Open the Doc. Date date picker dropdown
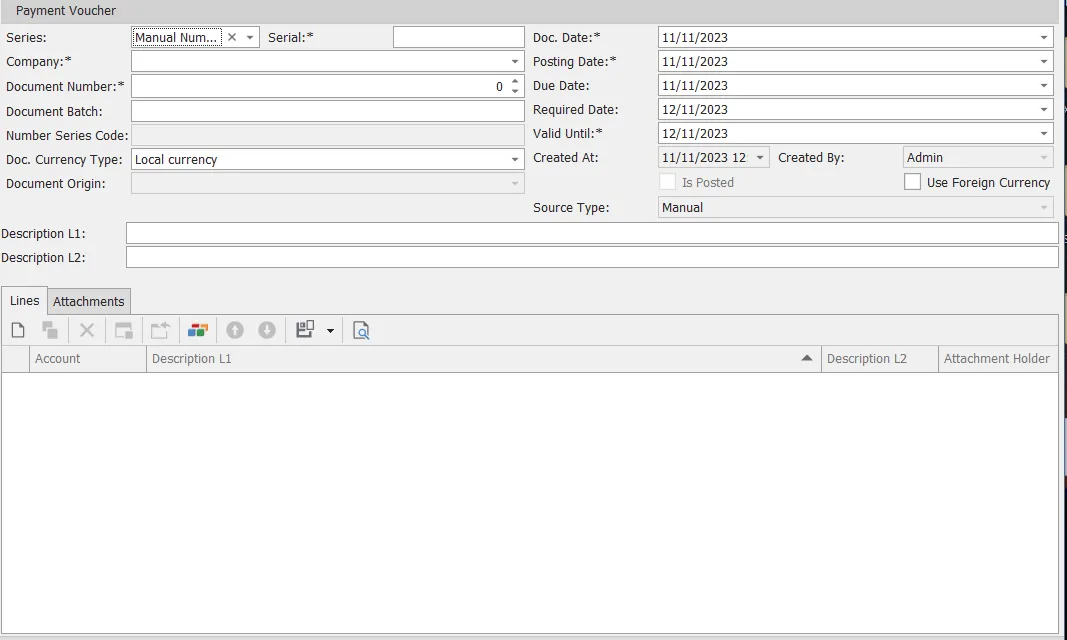Image resolution: width=1067 pixels, height=640 pixels. (x=1046, y=37)
